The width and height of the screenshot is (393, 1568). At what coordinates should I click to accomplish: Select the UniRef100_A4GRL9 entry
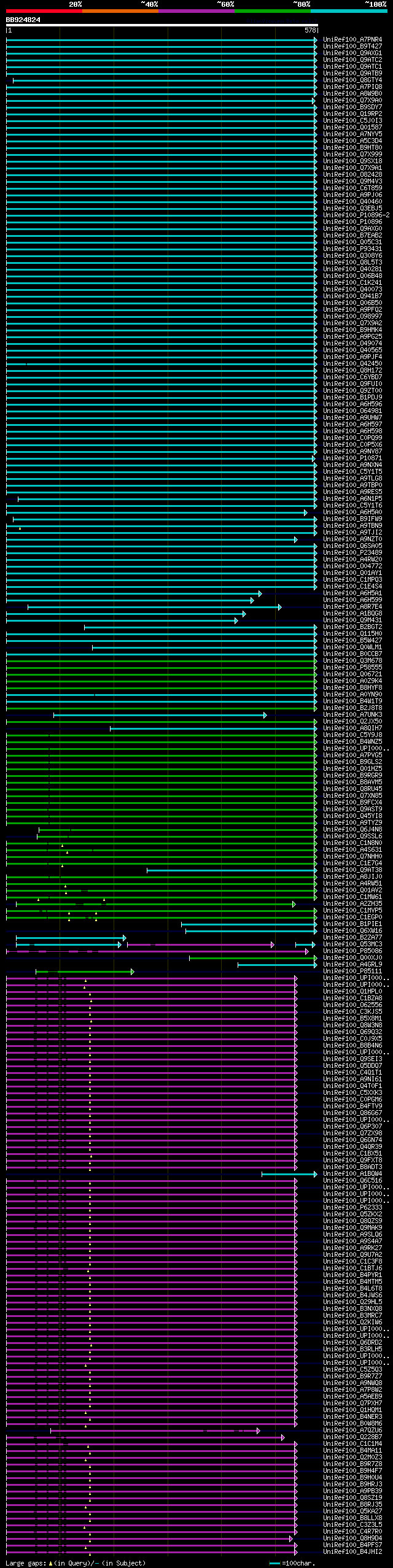(x=352, y=965)
